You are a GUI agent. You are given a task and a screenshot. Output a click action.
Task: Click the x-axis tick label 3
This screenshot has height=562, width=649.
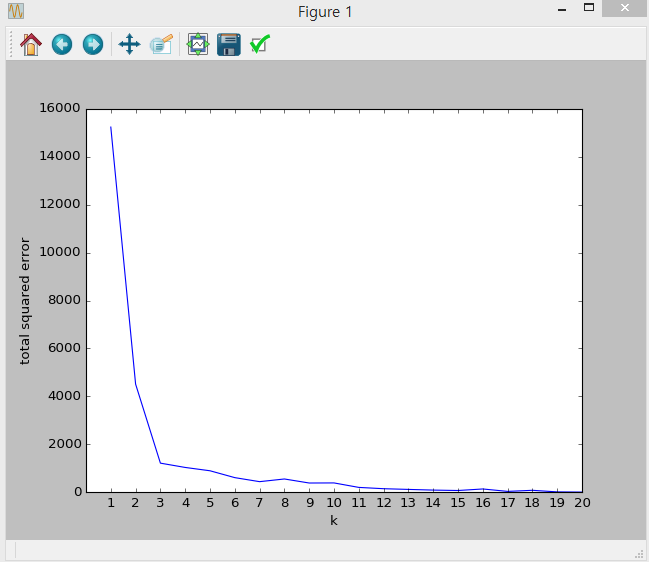click(160, 503)
